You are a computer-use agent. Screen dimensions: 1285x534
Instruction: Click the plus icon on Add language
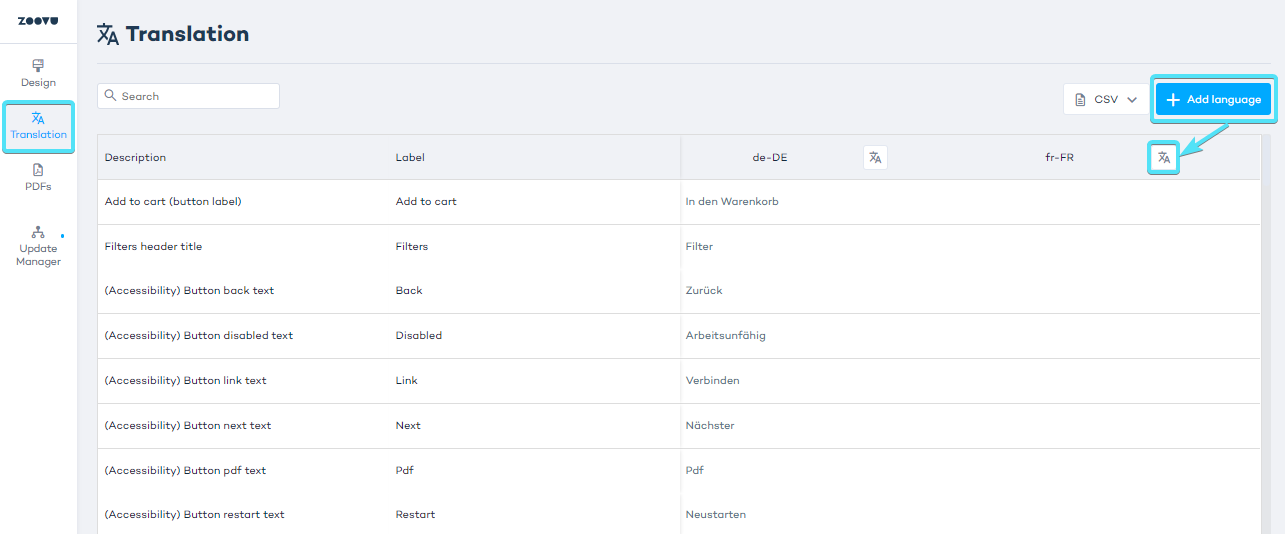tap(1173, 99)
